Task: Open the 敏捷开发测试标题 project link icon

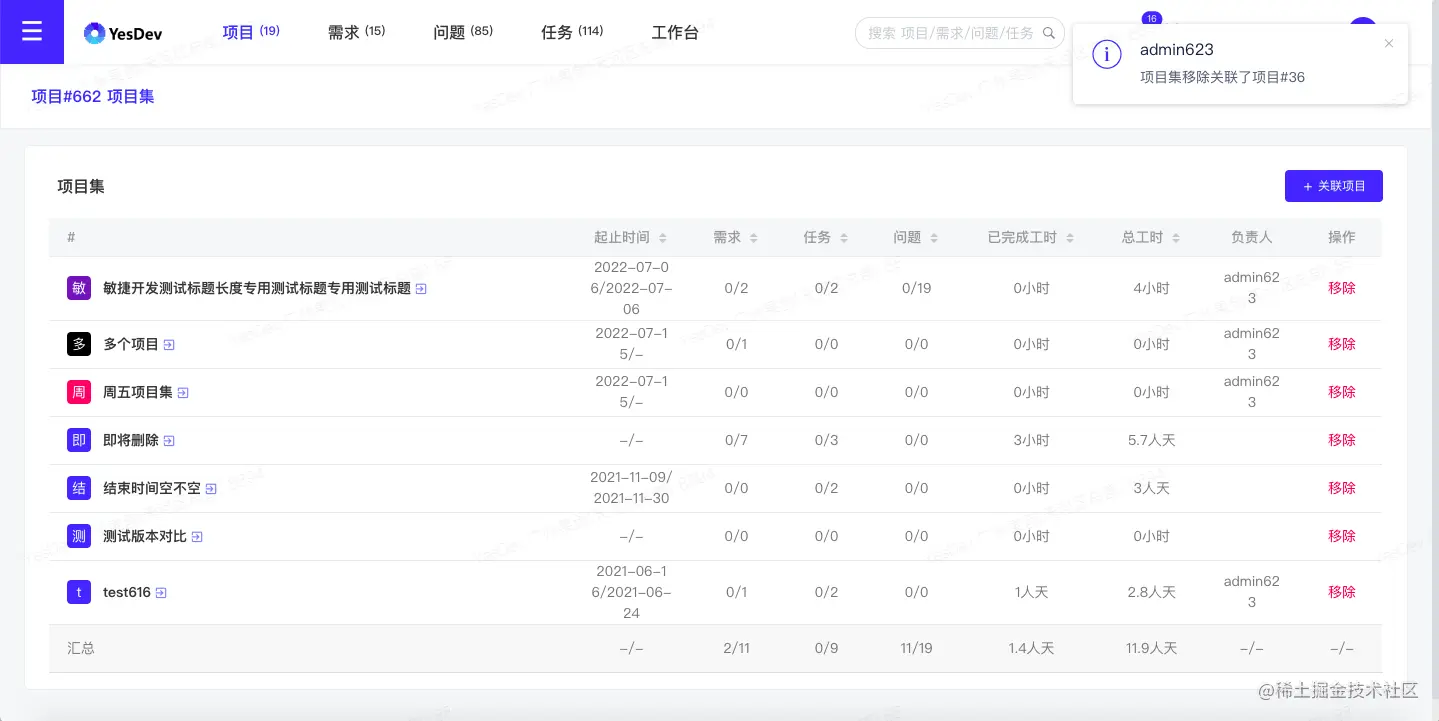Action: point(421,289)
